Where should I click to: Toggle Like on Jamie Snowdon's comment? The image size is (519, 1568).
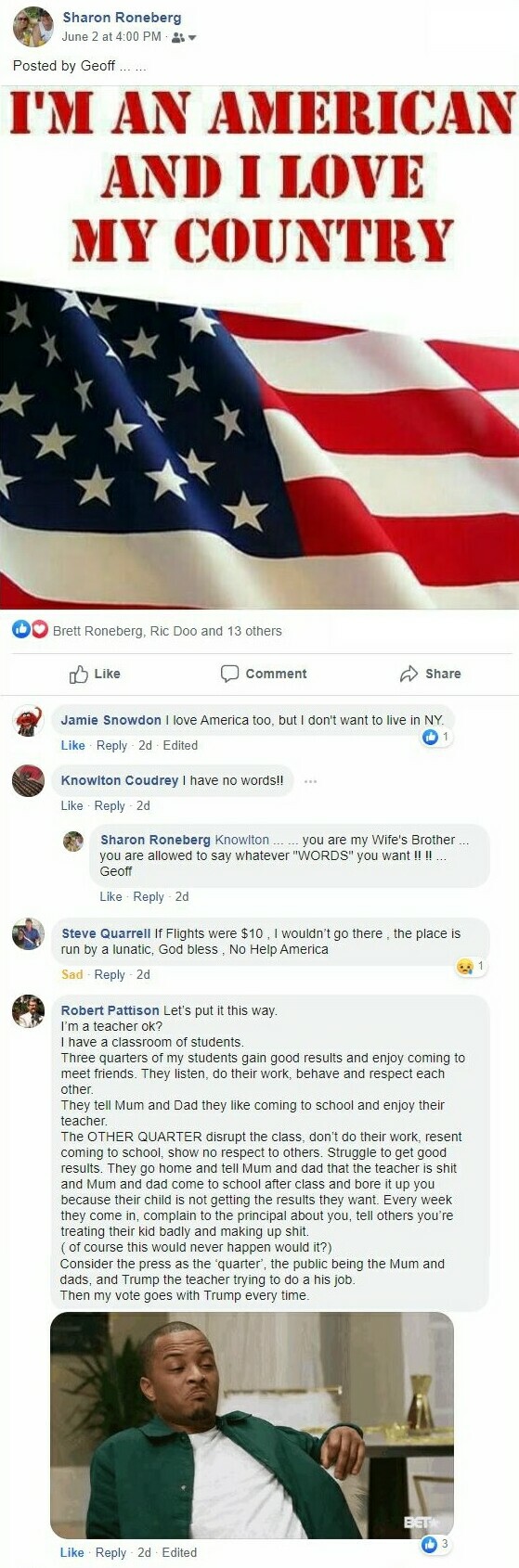[72, 745]
